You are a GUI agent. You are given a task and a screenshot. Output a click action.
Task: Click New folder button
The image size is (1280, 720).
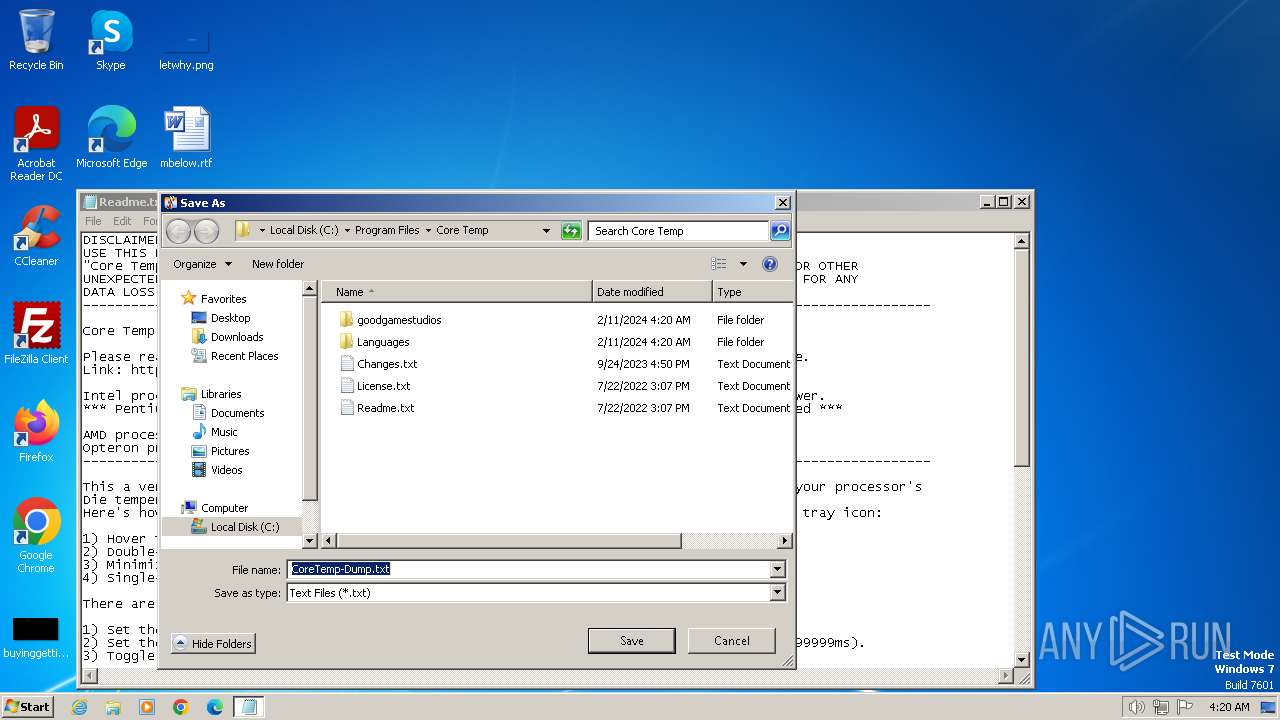[278, 264]
